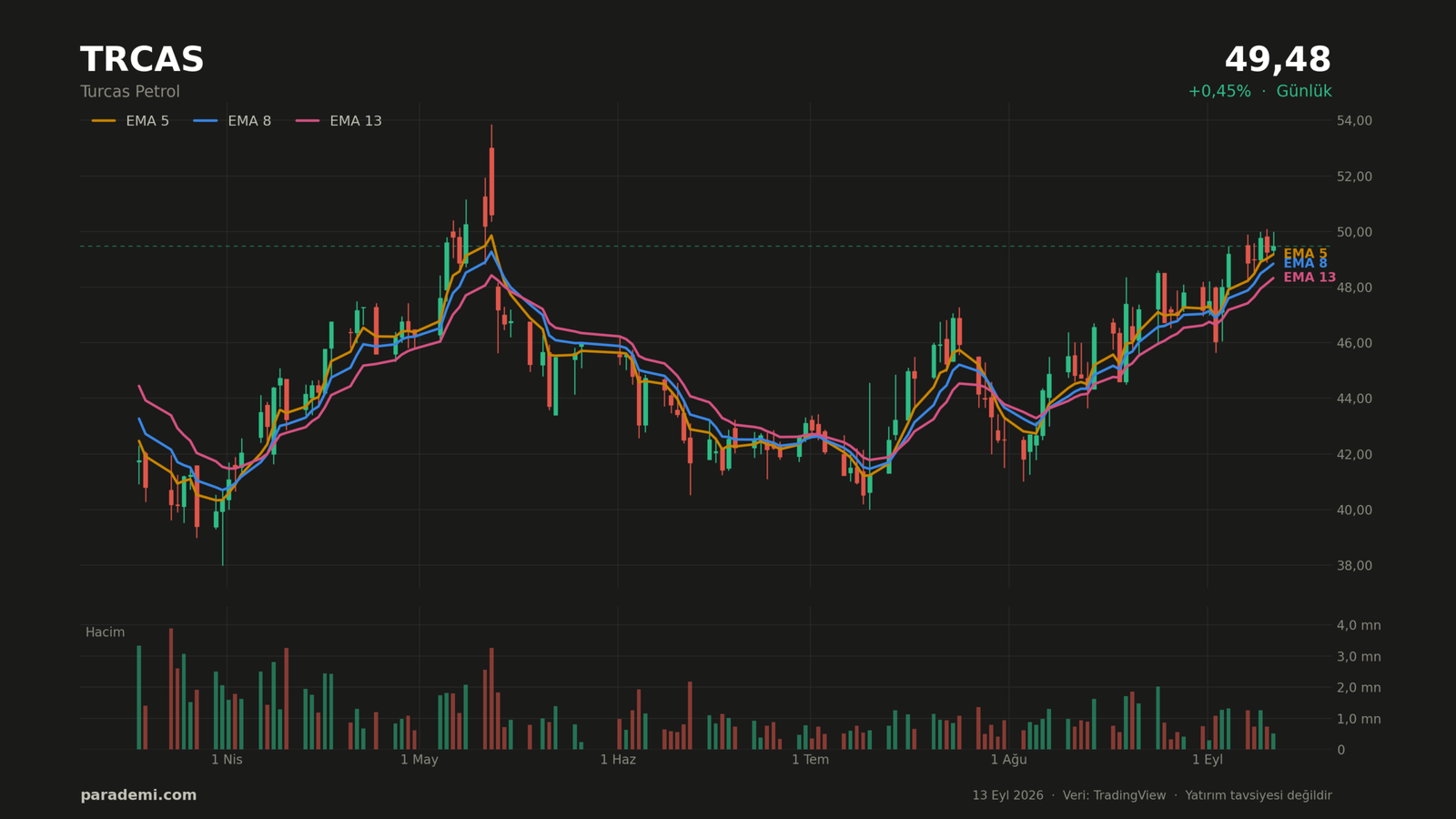This screenshot has width=1456, height=819.
Task: Click the pink EMA 13 legend line swatch
Action: click(x=308, y=121)
